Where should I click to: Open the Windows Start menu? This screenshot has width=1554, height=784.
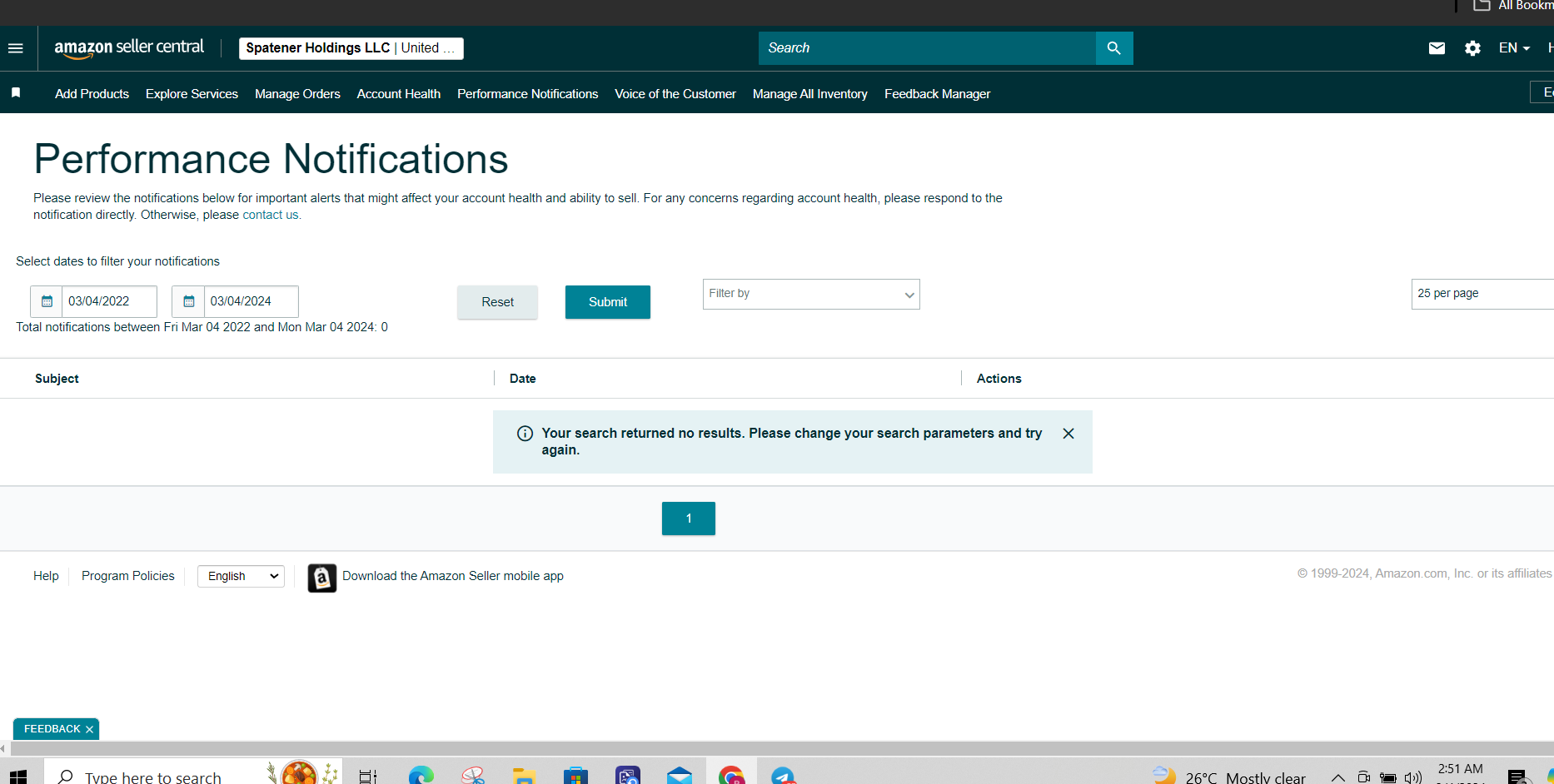point(18,777)
